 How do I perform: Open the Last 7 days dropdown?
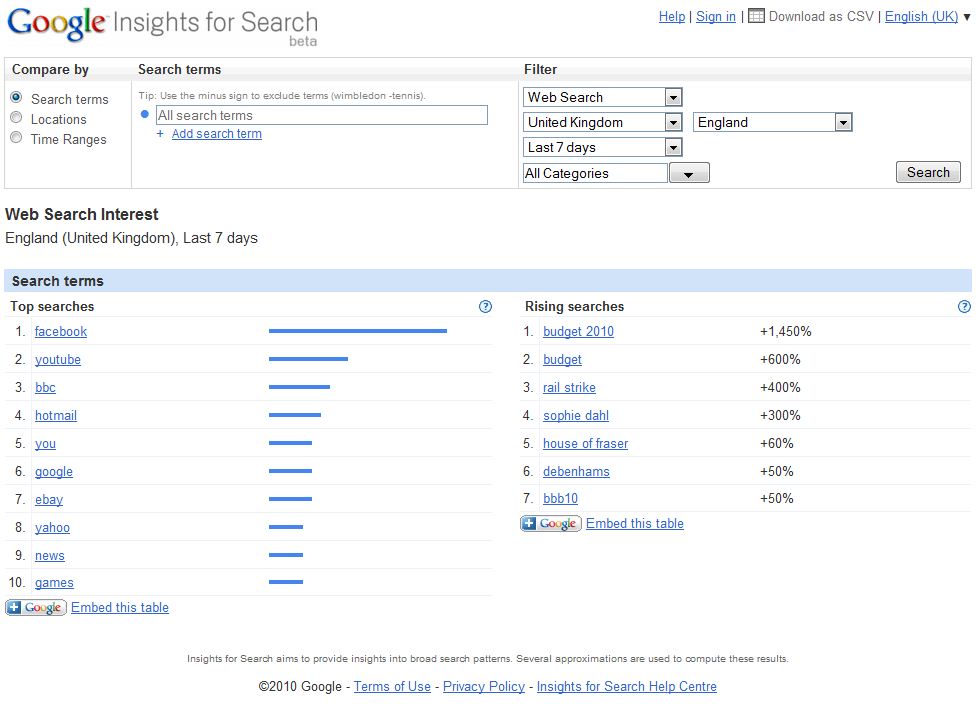point(602,147)
